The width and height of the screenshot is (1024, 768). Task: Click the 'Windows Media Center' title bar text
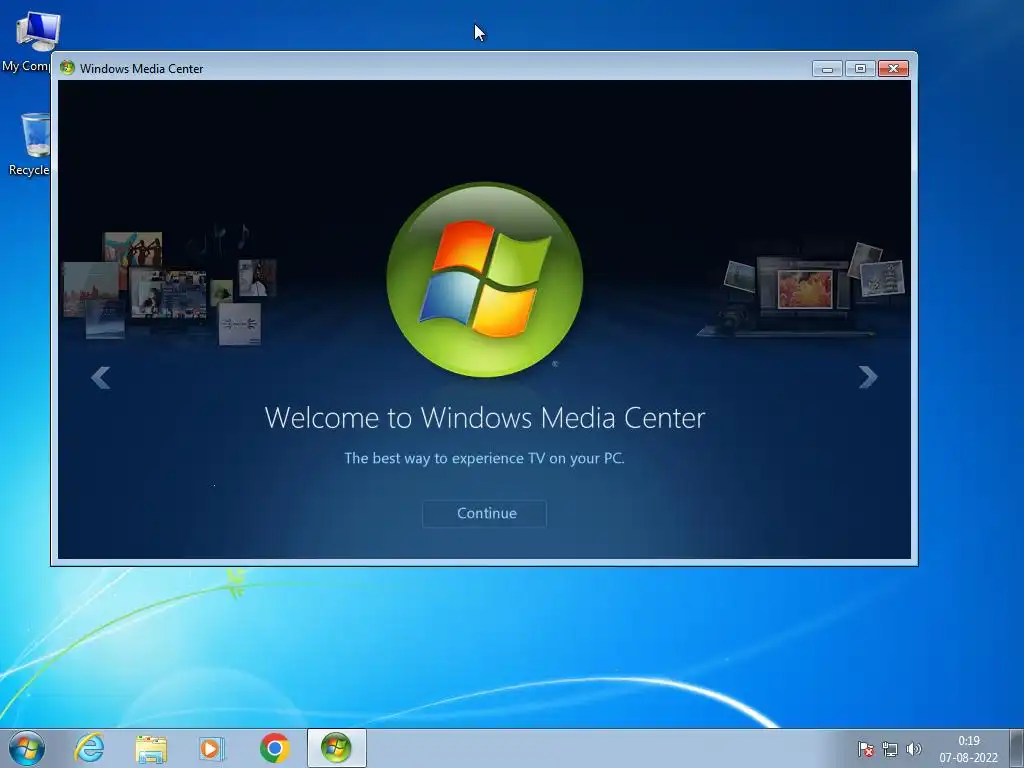(141, 69)
